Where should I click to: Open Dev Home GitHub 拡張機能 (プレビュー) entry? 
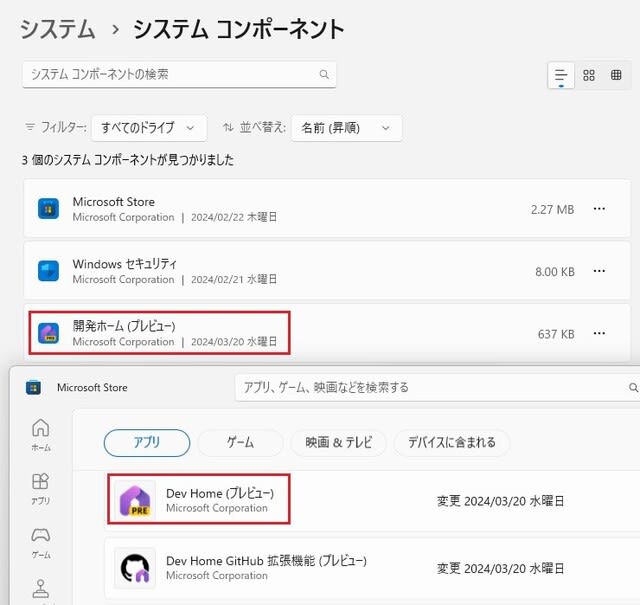(267, 561)
